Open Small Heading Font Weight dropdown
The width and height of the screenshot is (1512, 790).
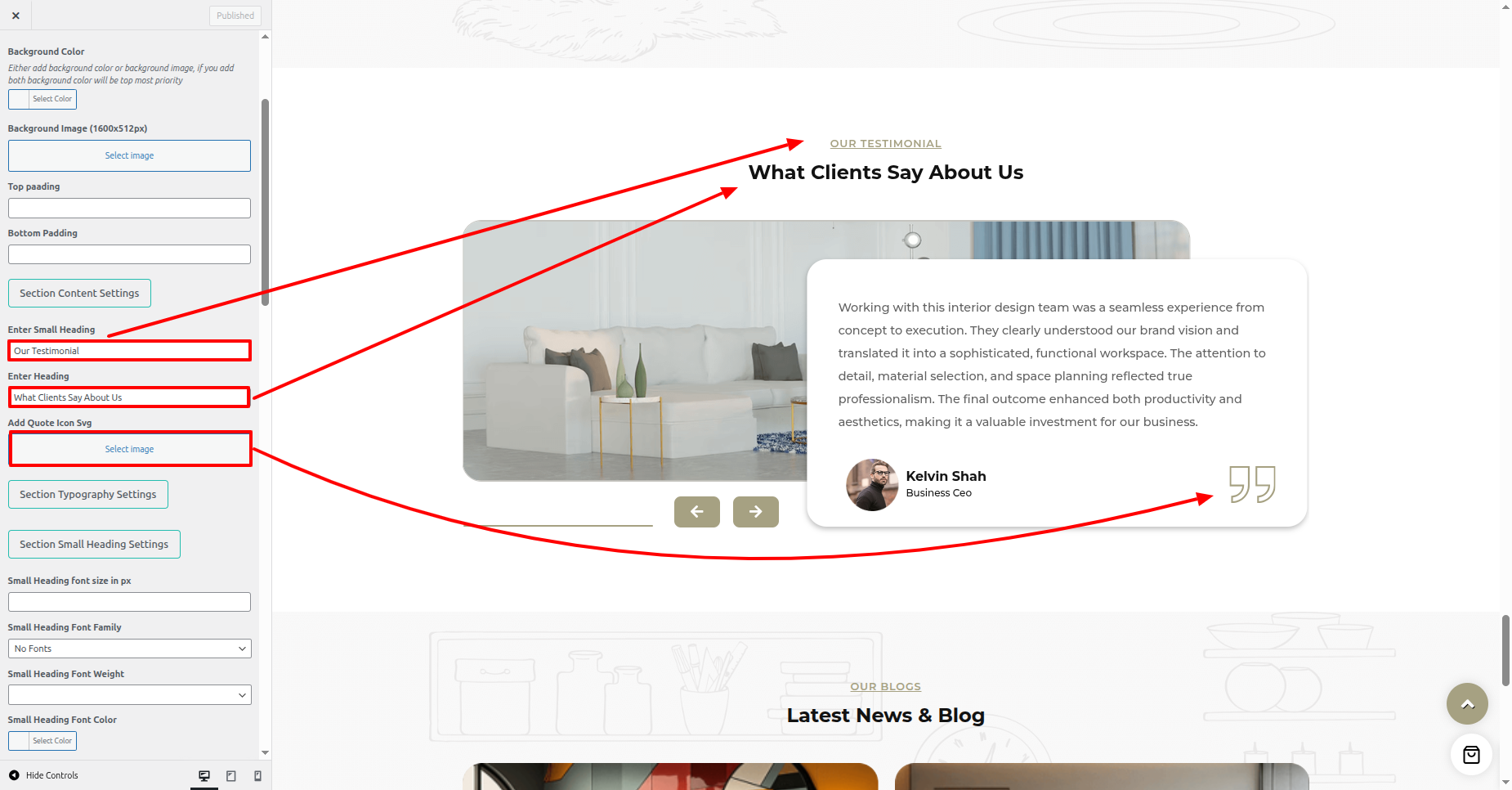(130, 695)
